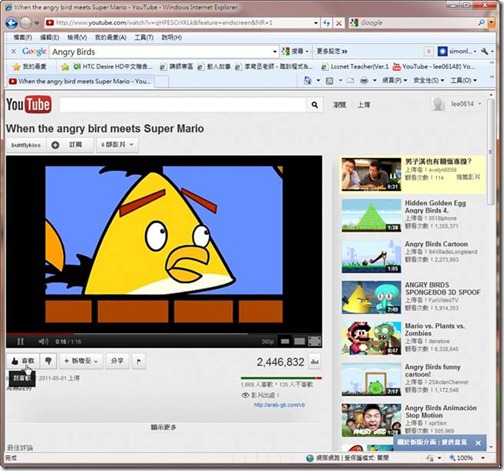Subscribe with the plus subscribe button
The image size is (504, 471).
click(70, 145)
